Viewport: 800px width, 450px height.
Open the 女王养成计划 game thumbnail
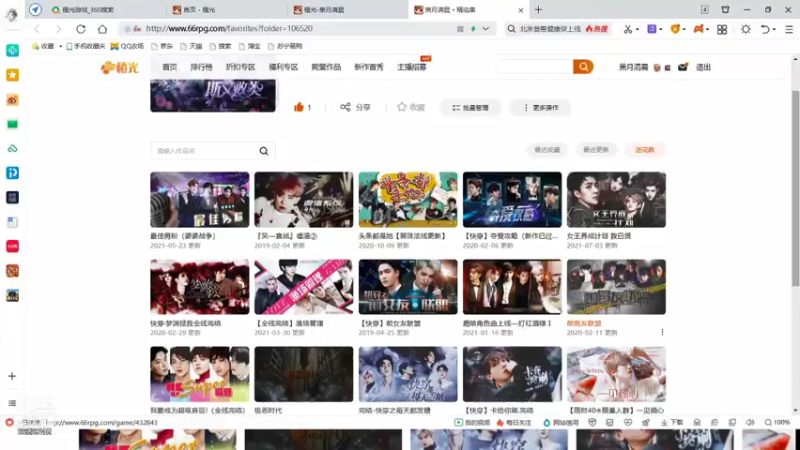pos(616,199)
